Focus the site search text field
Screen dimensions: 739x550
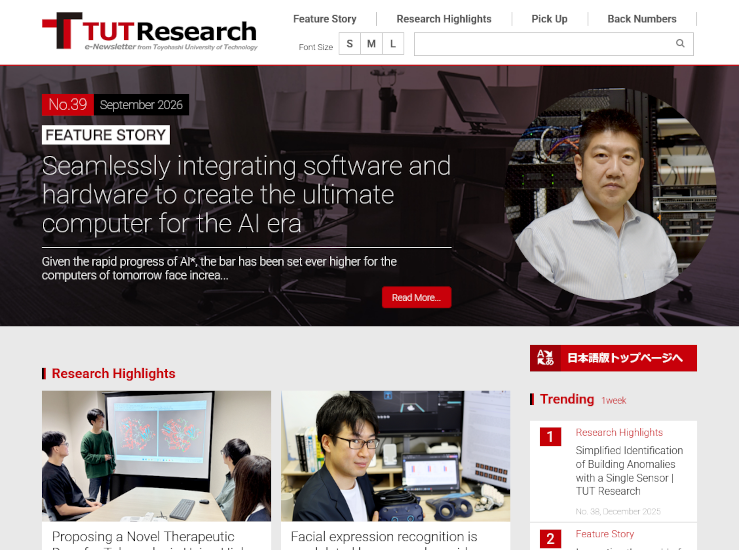click(544, 44)
